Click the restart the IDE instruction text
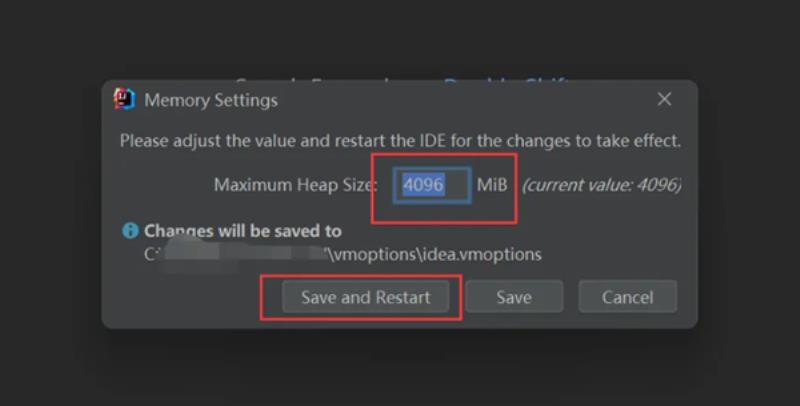The width and height of the screenshot is (800, 406). pyautogui.click(x=401, y=141)
